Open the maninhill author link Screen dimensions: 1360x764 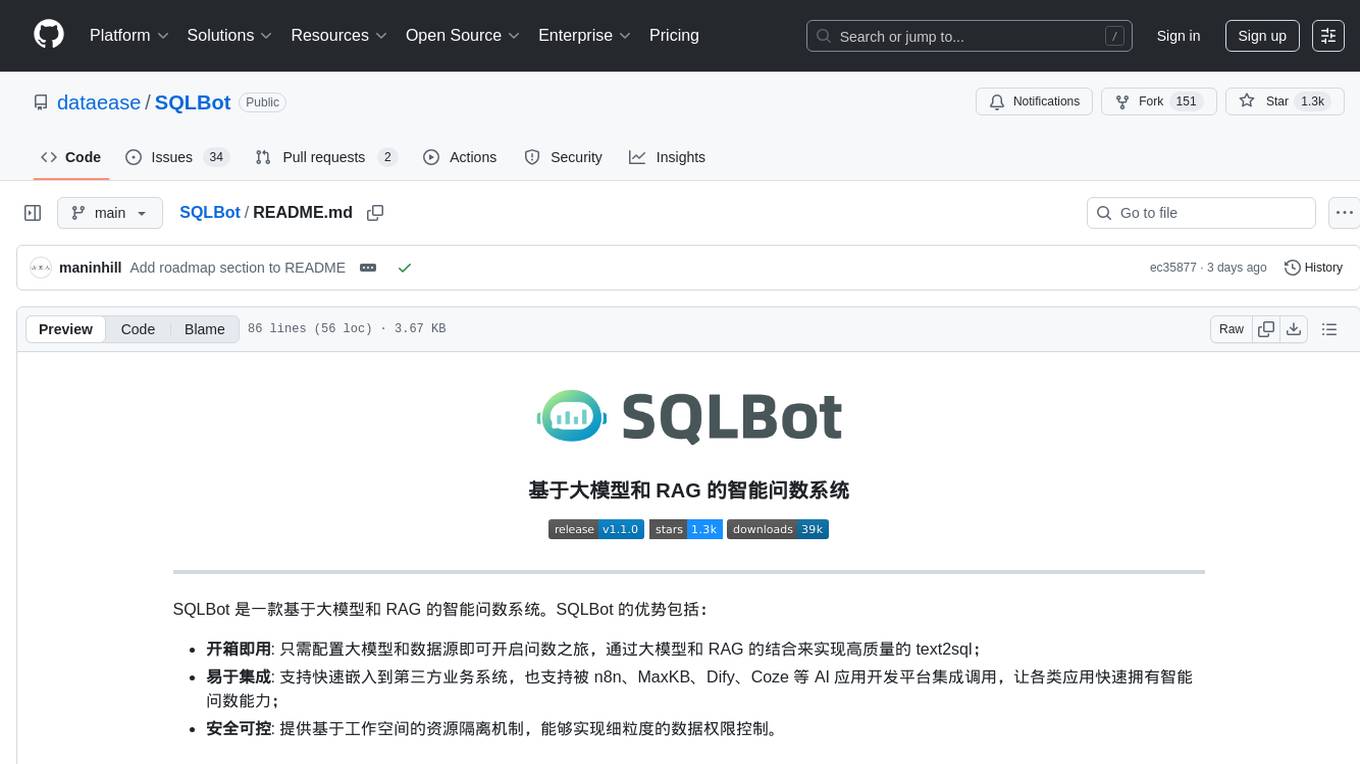click(91, 268)
